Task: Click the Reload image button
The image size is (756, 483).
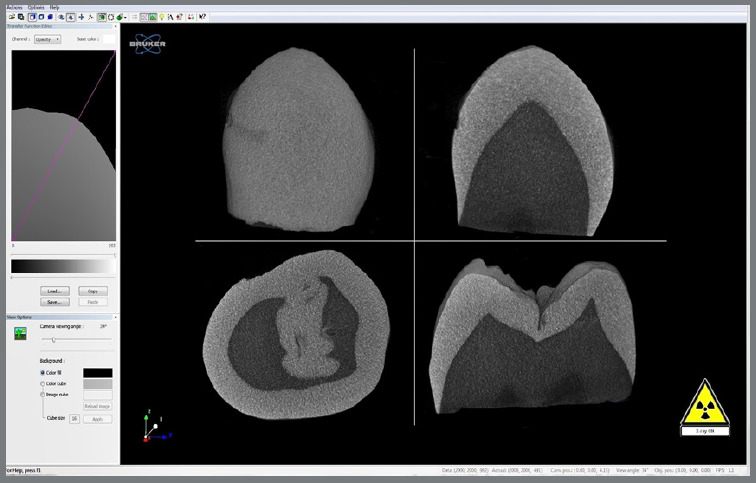Action: [x=98, y=406]
